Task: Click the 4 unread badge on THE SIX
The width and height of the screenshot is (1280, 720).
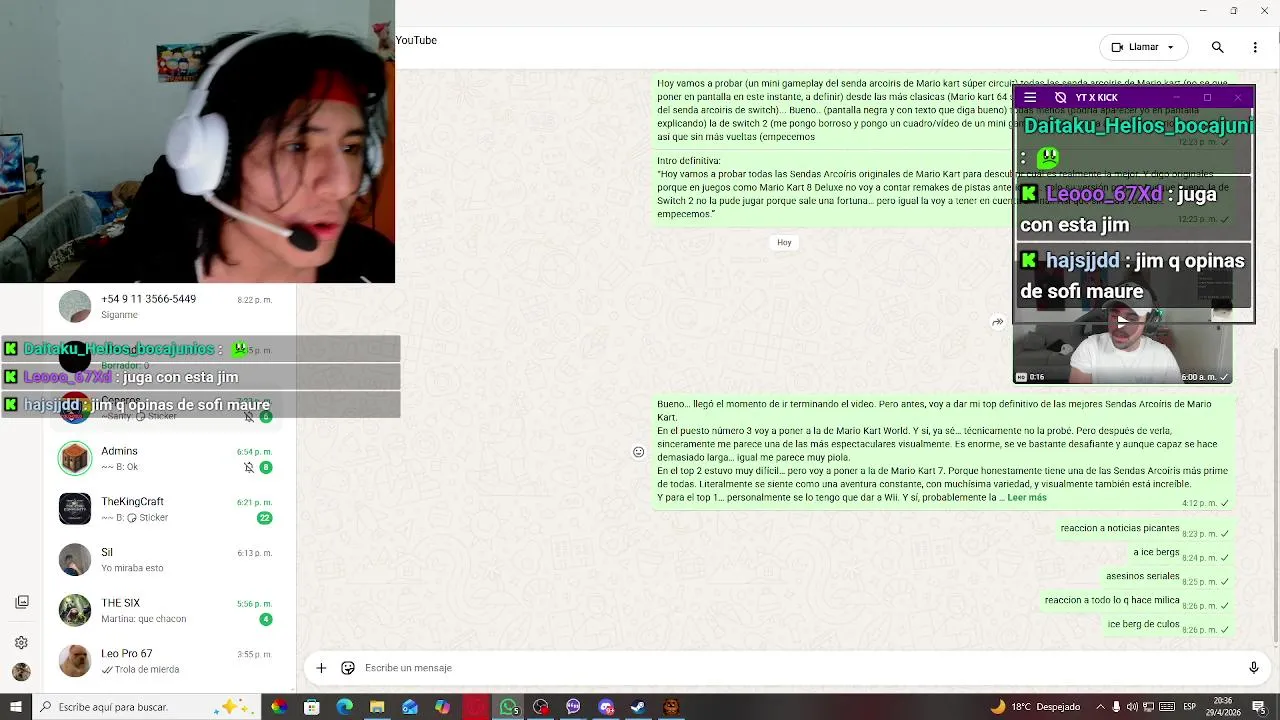Action: (265, 620)
